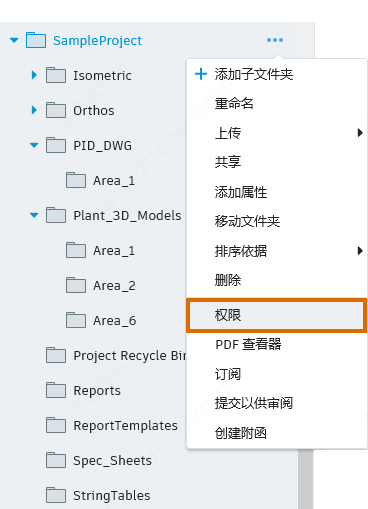Click the SampleProject folder icon
Image resolution: width=368 pixels, height=509 pixels.
(x=36, y=40)
